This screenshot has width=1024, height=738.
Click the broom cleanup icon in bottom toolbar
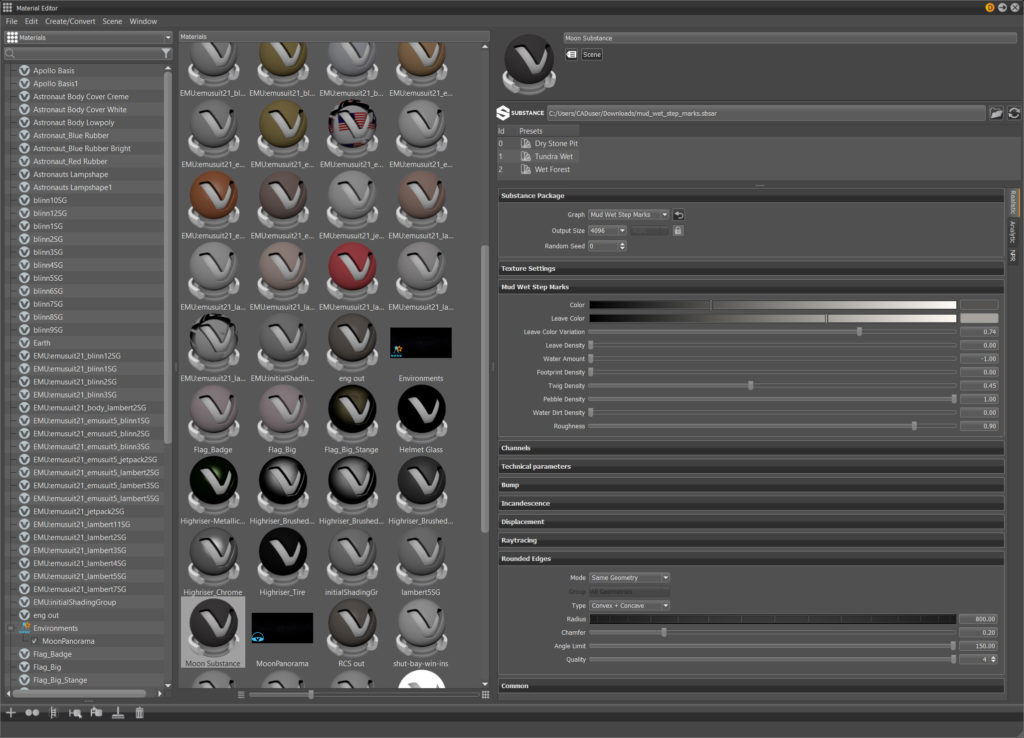coord(118,713)
